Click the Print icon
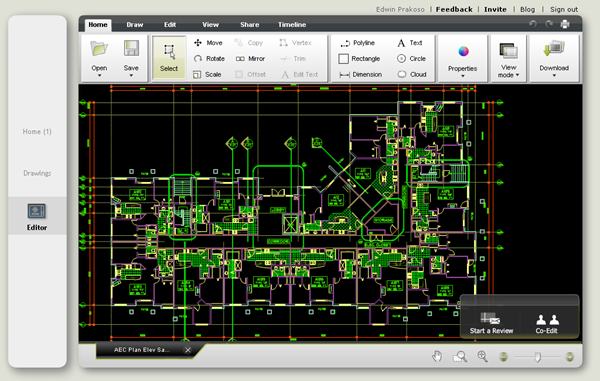Image resolution: width=600 pixels, height=381 pixels. click(565, 24)
